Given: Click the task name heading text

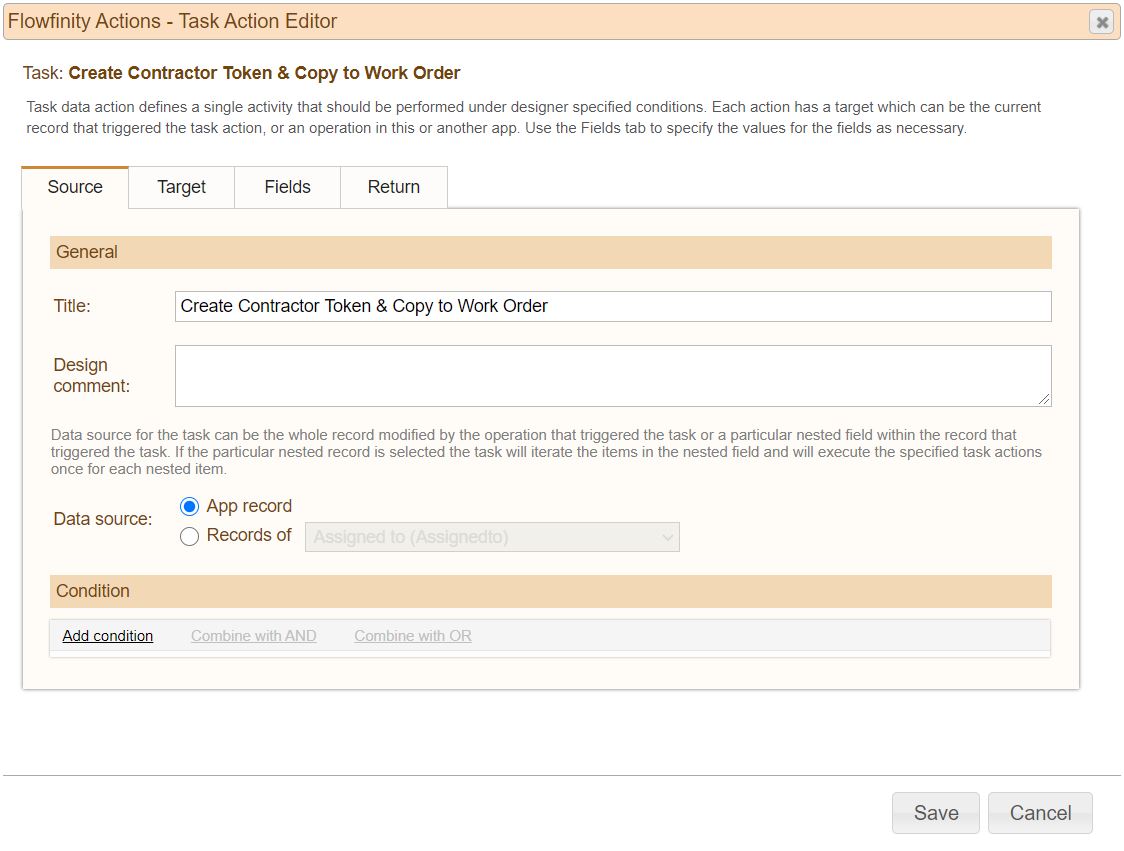Looking at the screenshot, I should (x=265, y=73).
